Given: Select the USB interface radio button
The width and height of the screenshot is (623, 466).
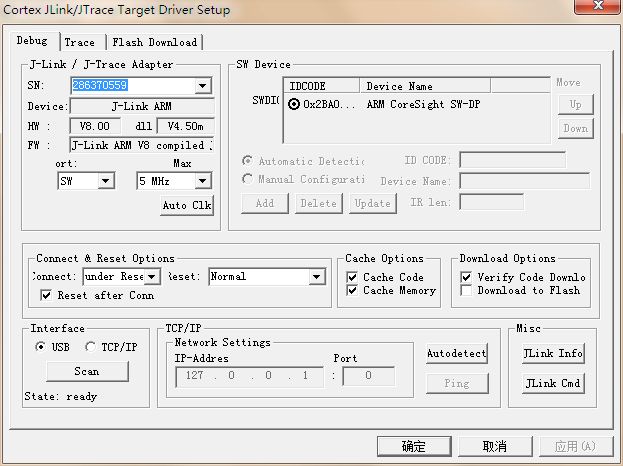Looking at the screenshot, I should 41,347.
